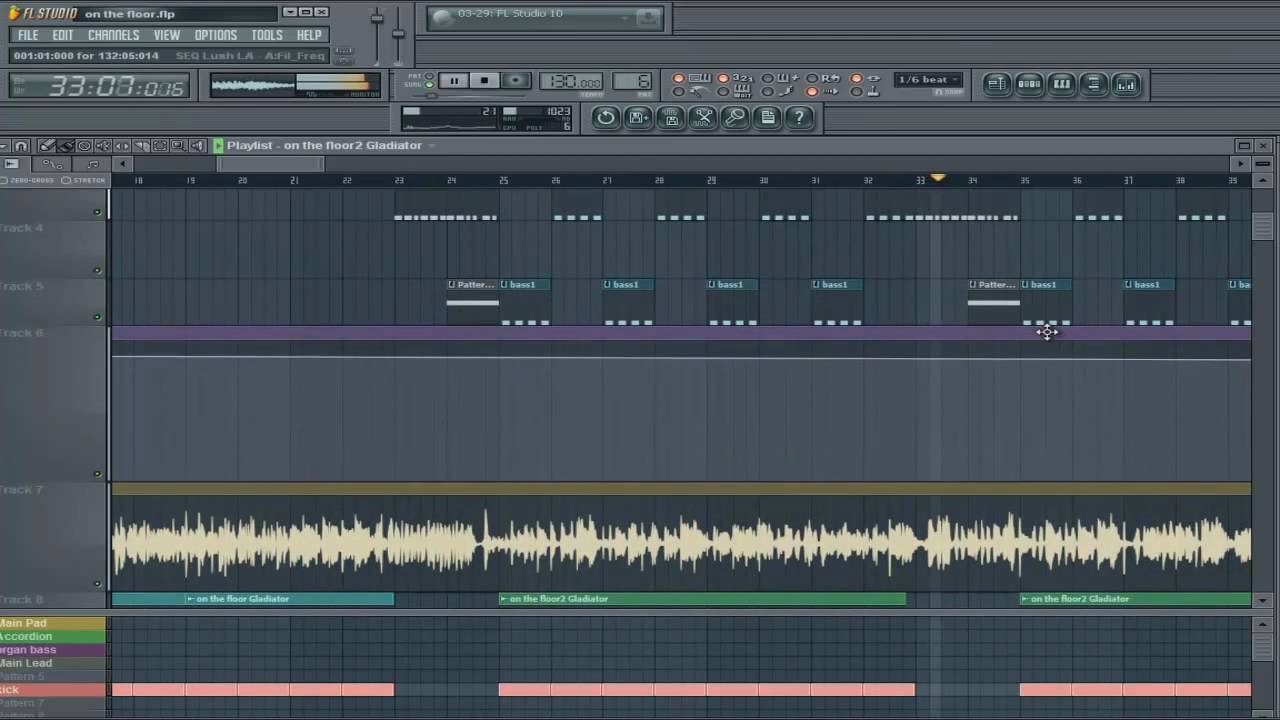Select the playlist mute tool

[103, 146]
